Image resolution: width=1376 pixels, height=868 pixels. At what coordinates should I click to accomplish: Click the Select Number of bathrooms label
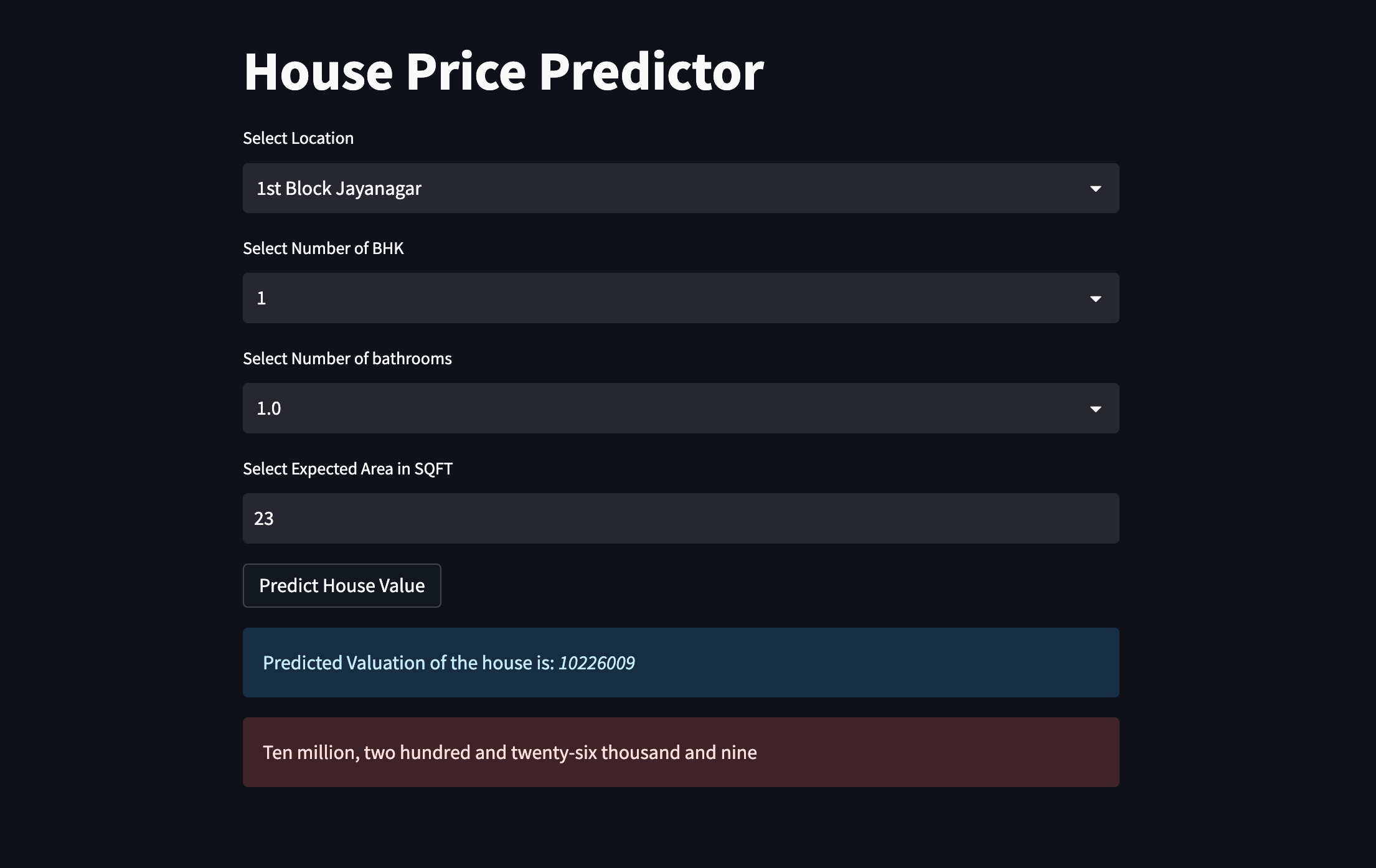coord(347,358)
